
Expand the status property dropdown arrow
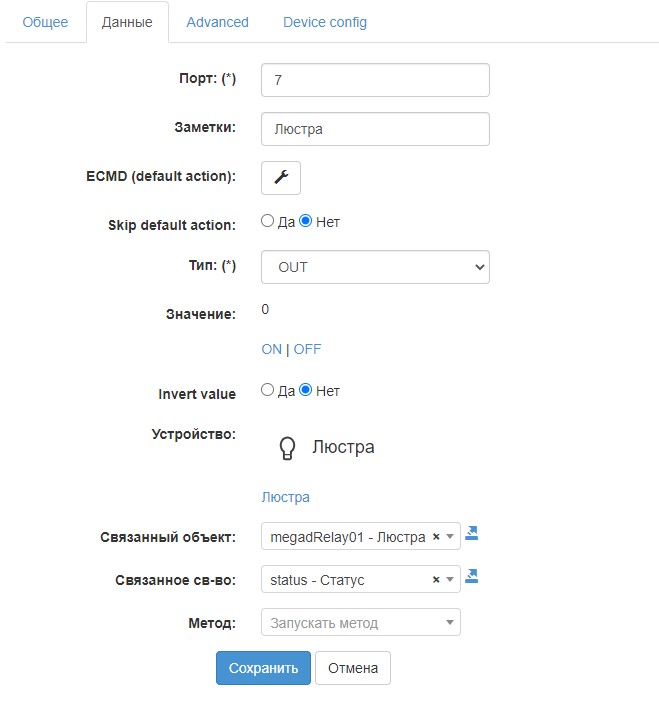451,579
